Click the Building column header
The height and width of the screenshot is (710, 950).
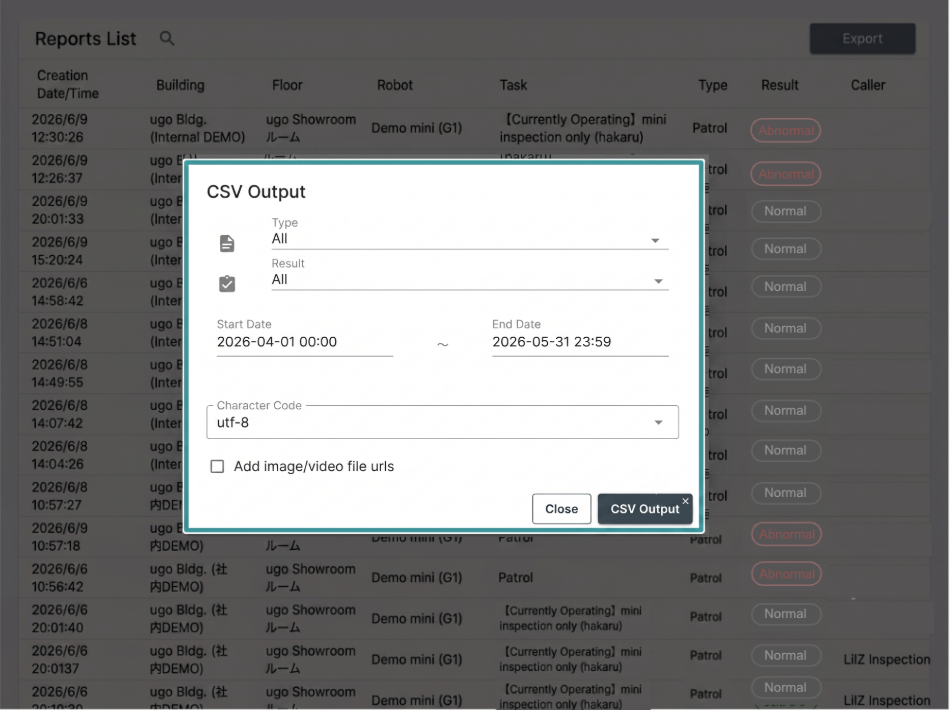[180, 85]
